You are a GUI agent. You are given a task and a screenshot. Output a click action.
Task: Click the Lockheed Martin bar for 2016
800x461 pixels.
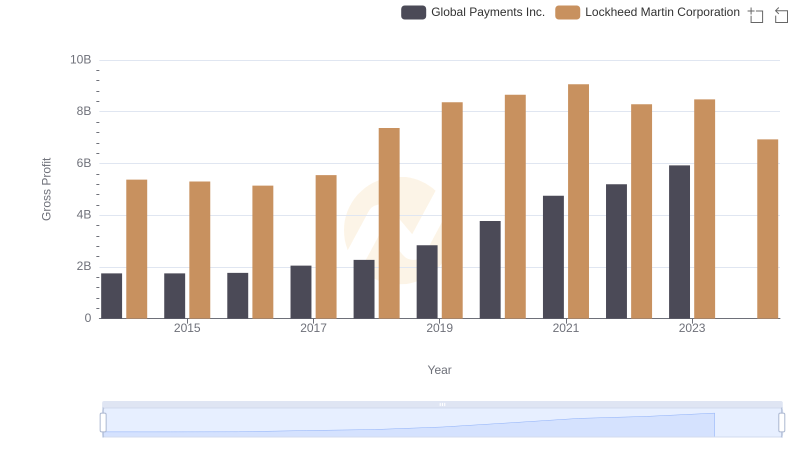point(263,252)
